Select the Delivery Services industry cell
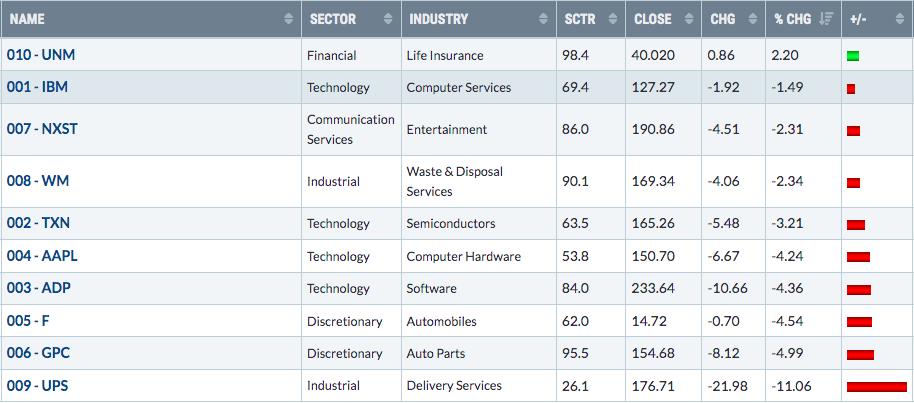 tap(454, 386)
